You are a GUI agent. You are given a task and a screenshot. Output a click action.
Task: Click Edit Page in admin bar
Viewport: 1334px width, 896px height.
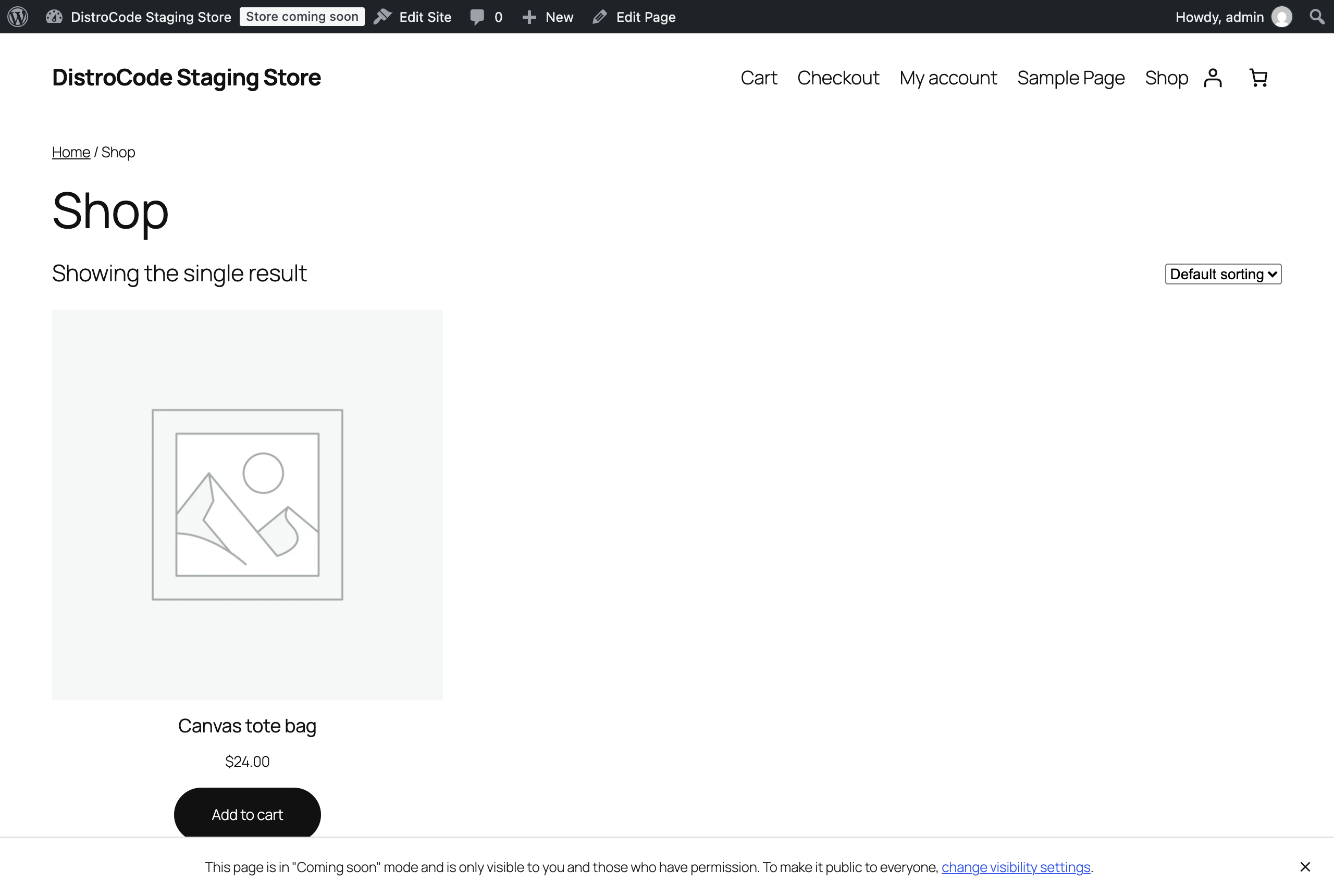tap(634, 17)
